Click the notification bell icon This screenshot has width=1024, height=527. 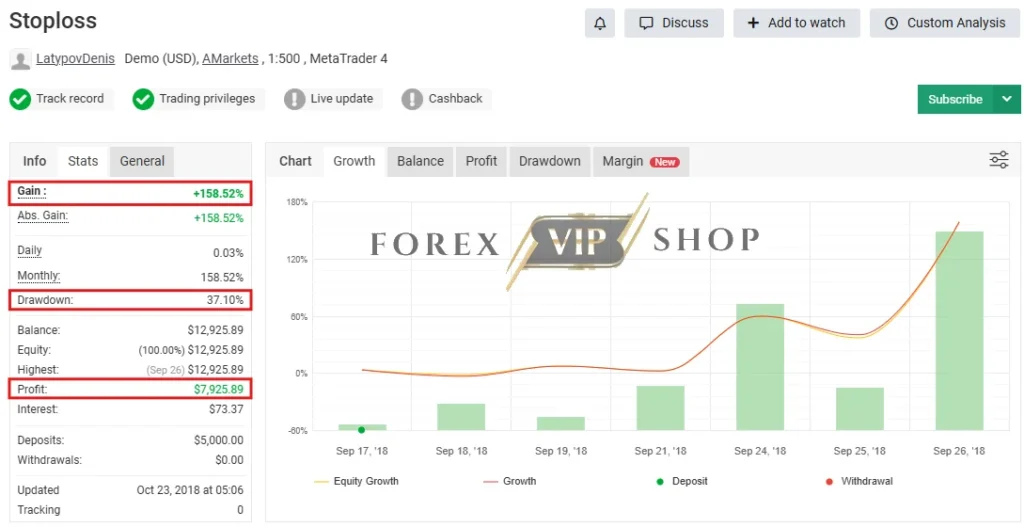tap(600, 23)
